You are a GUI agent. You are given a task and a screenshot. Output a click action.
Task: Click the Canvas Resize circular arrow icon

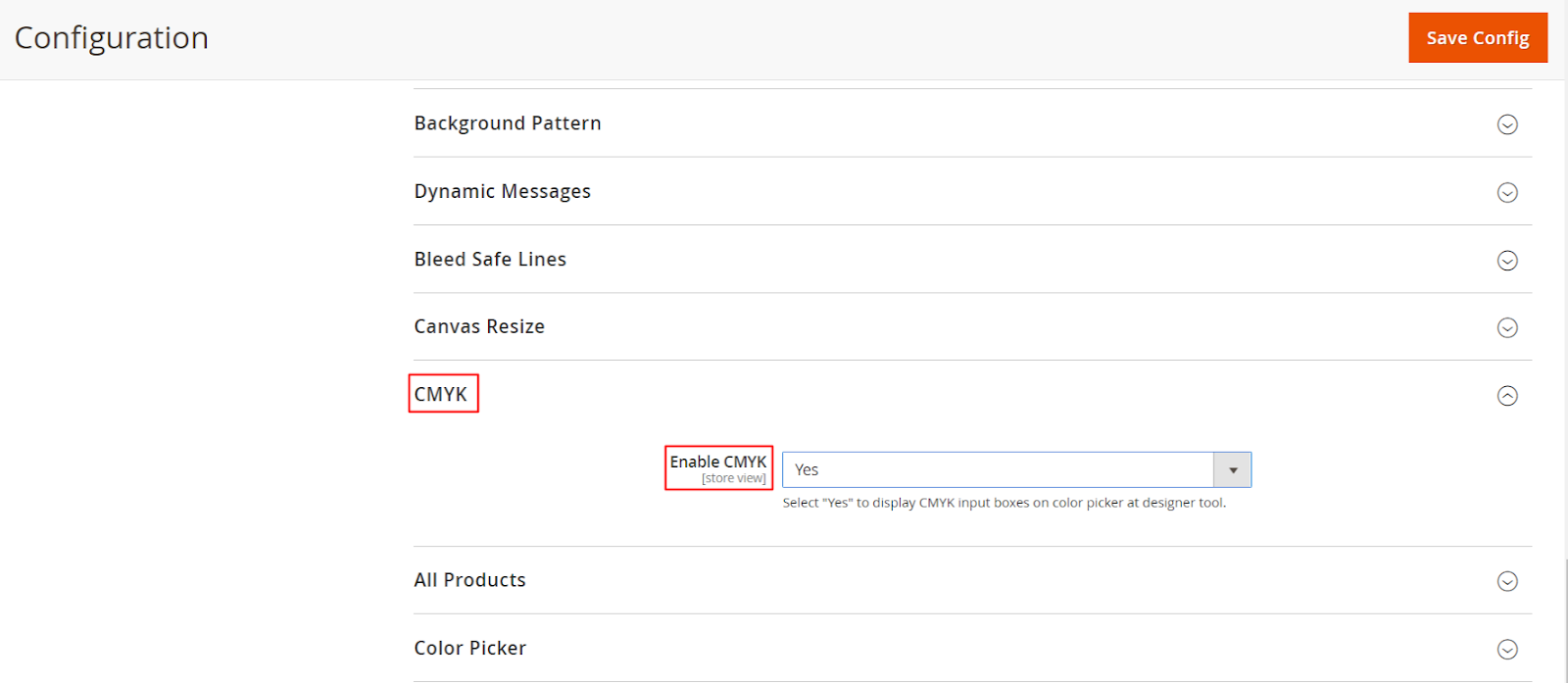[1507, 328]
